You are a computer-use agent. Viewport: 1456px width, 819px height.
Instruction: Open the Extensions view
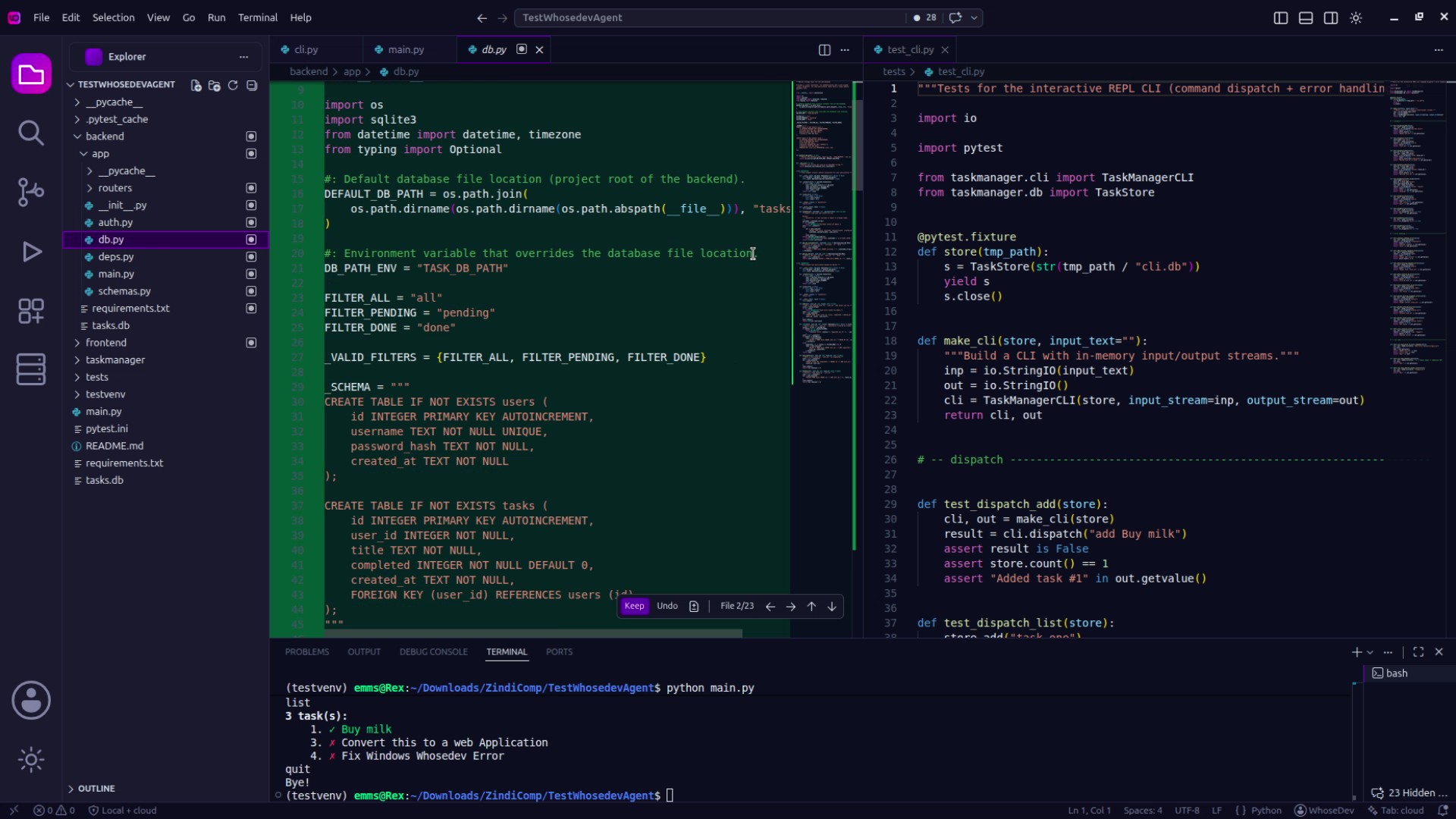pyautogui.click(x=31, y=310)
